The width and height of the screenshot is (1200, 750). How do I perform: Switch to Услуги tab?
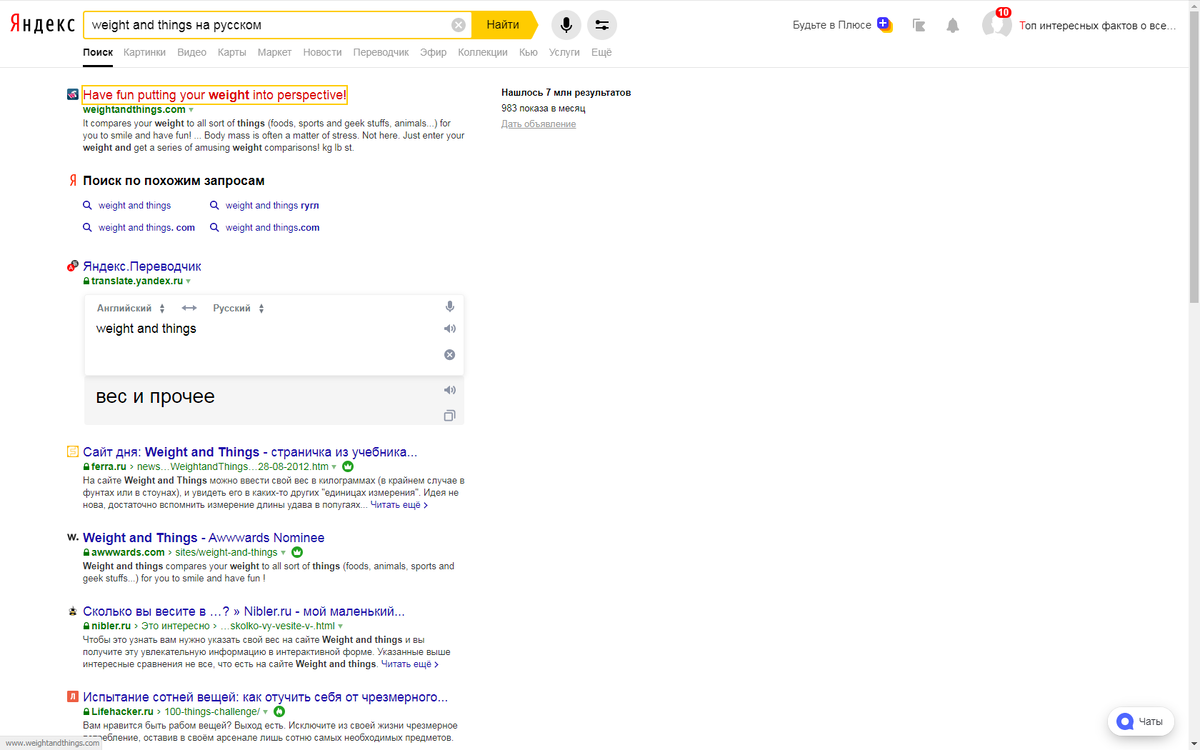click(564, 52)
